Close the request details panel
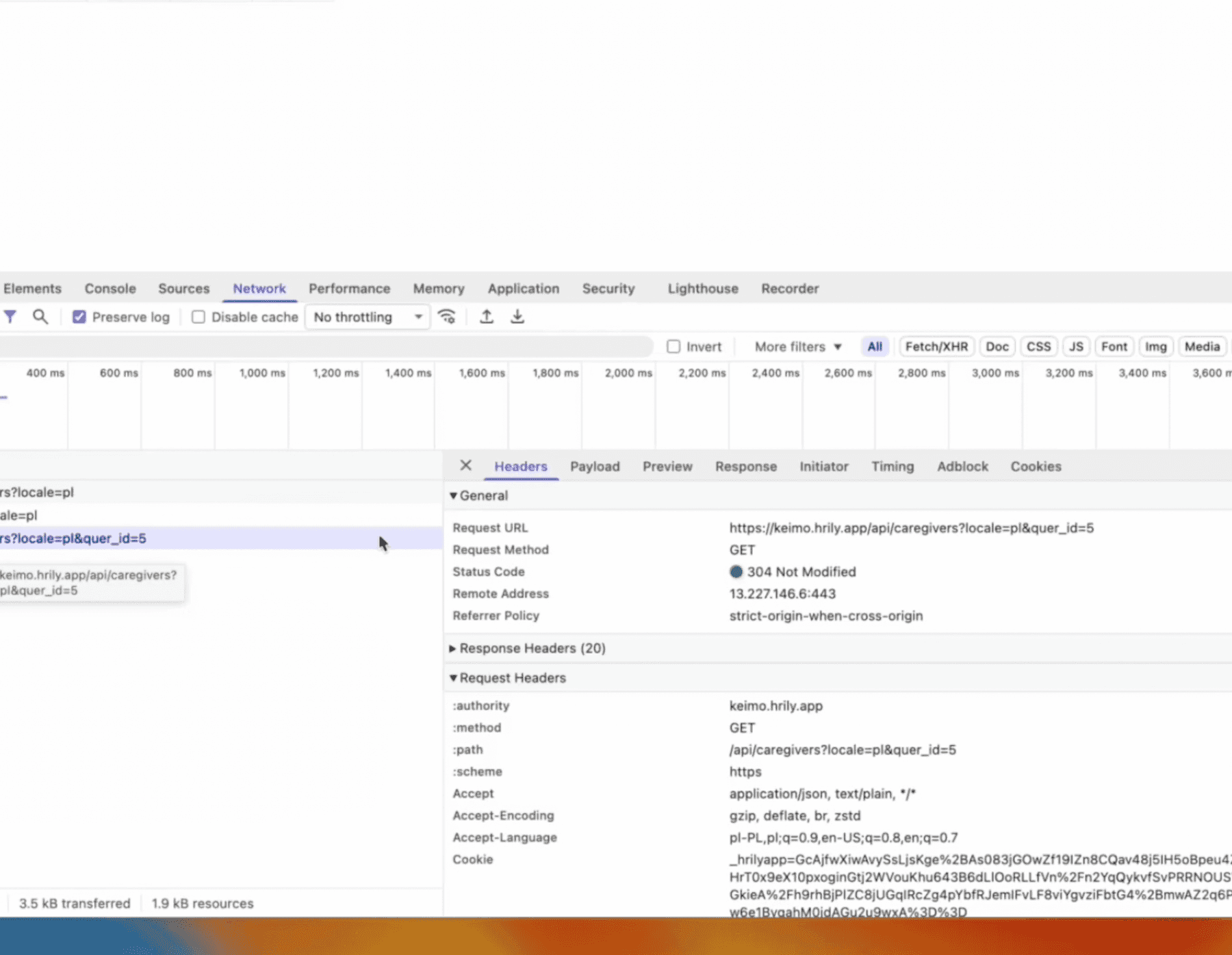Image resolution: width=1232 pixels, height=955 pixels. (x=465, y=466)
